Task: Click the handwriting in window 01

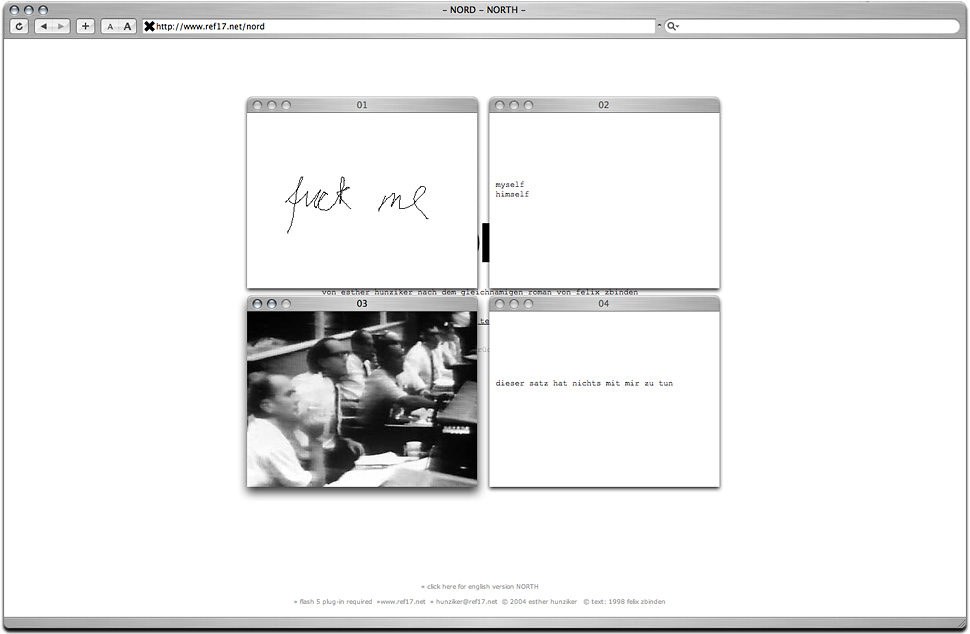Action: click(x=357, y=202)
